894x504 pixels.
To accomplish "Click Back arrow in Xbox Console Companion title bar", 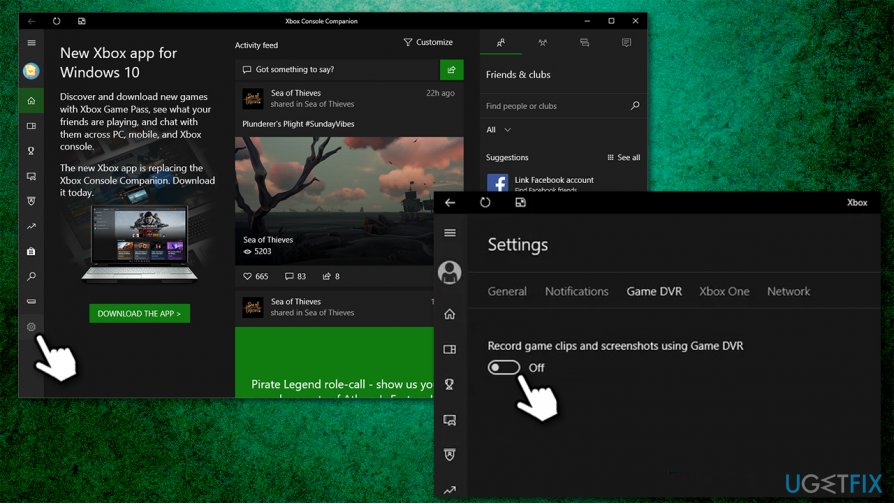I will (31, 21).
